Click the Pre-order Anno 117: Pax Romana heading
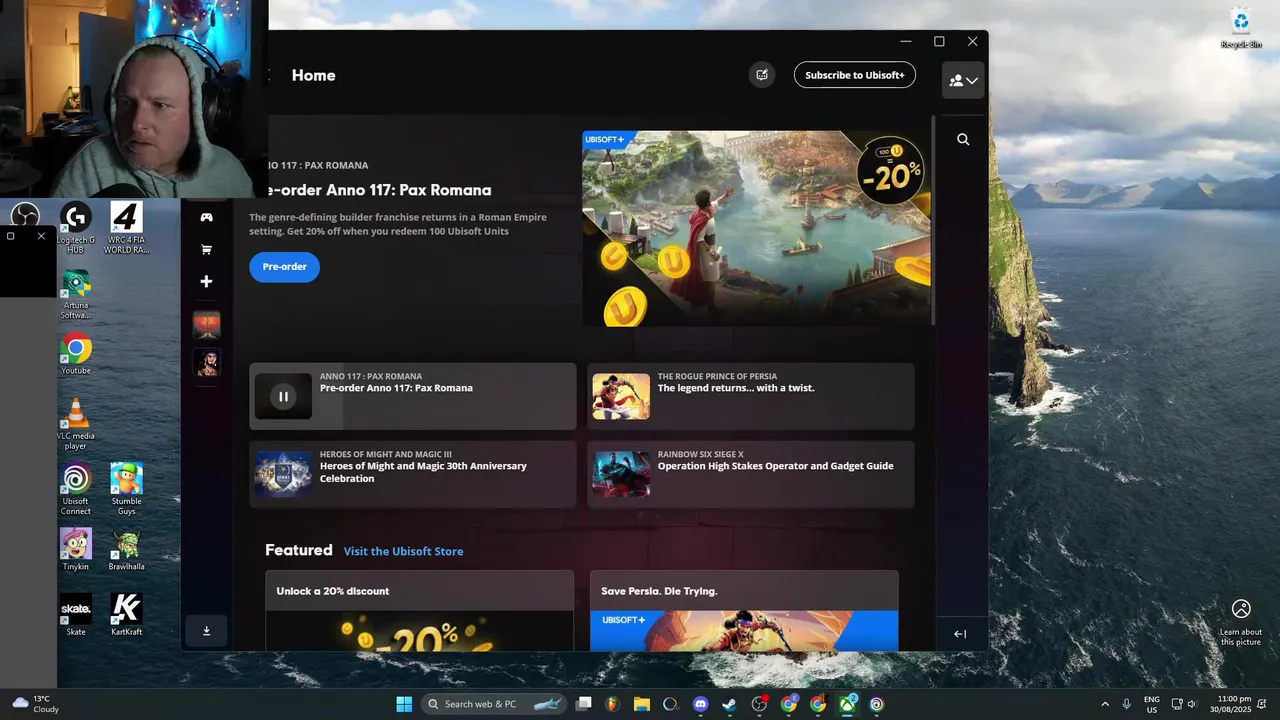1280x720 pixels. point(378,190)
